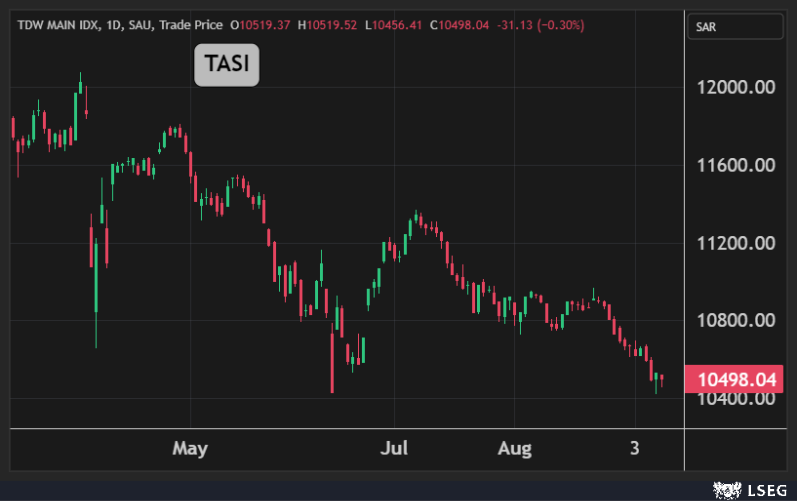Select the TDW MAIN IDX symbol name
The image size is (797, 501).
click(x=55, y=24)
